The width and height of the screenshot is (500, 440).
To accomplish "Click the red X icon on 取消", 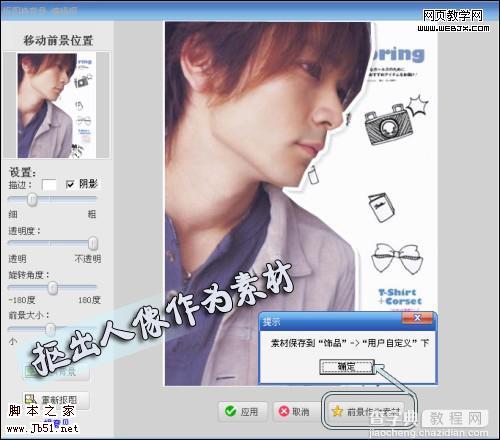I will tap(284, 411).
